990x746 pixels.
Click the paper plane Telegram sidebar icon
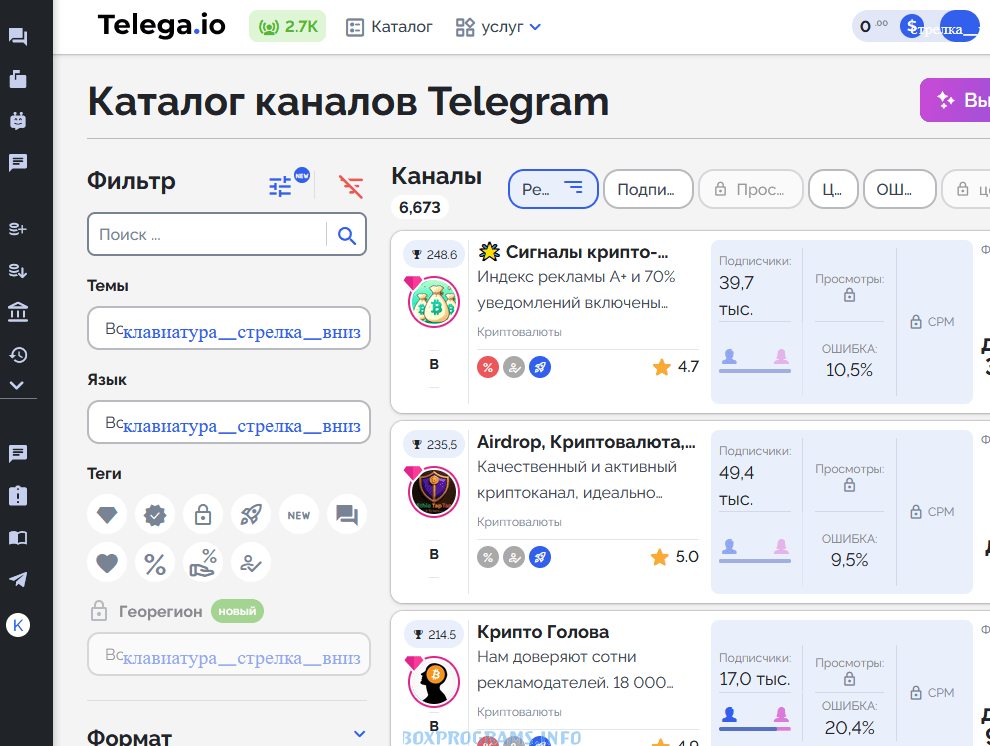coord(18,580)
